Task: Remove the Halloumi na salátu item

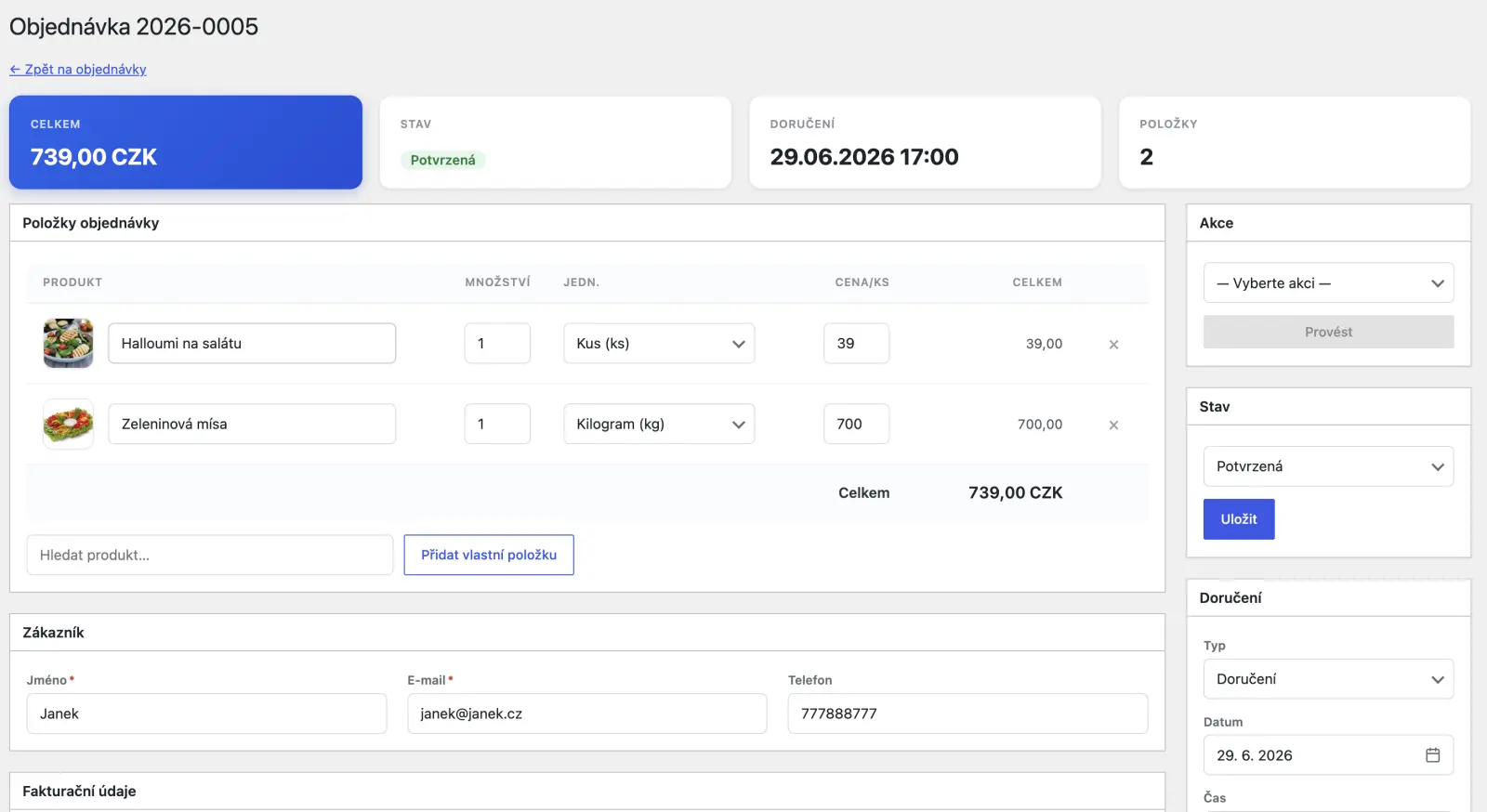Action: (x=1113, y=345)
